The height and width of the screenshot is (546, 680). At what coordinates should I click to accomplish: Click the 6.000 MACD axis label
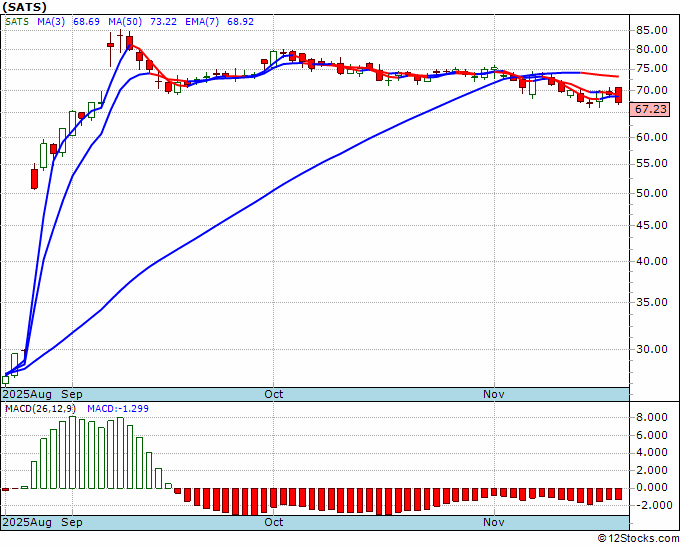pos(654,435)
